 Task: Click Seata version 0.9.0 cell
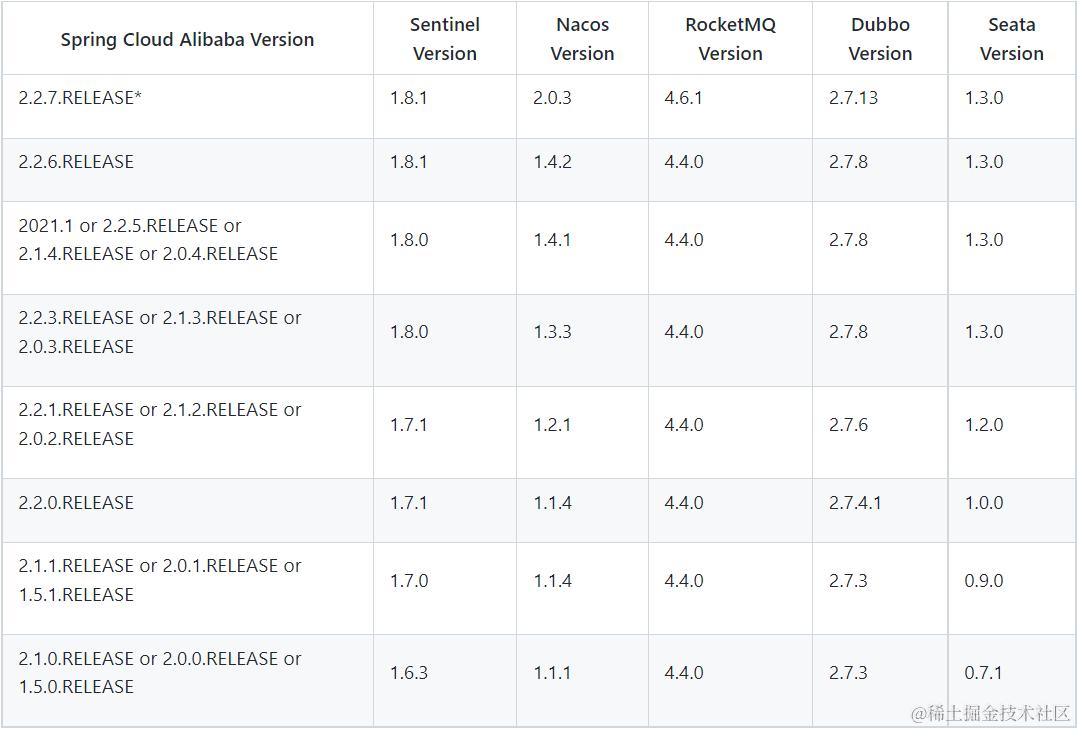tap(983, 581)
